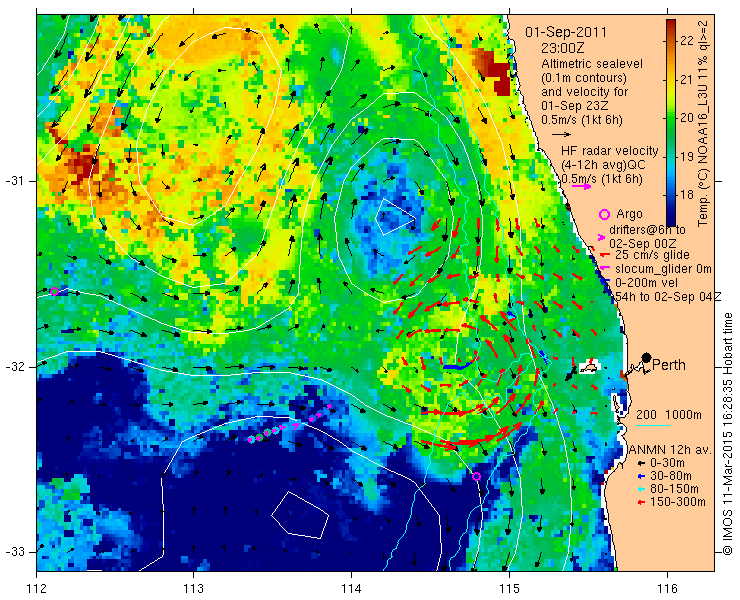Click the 20 tick on the color bar
The height and width of the screenshot is (600, 740).
pos(687,118)
